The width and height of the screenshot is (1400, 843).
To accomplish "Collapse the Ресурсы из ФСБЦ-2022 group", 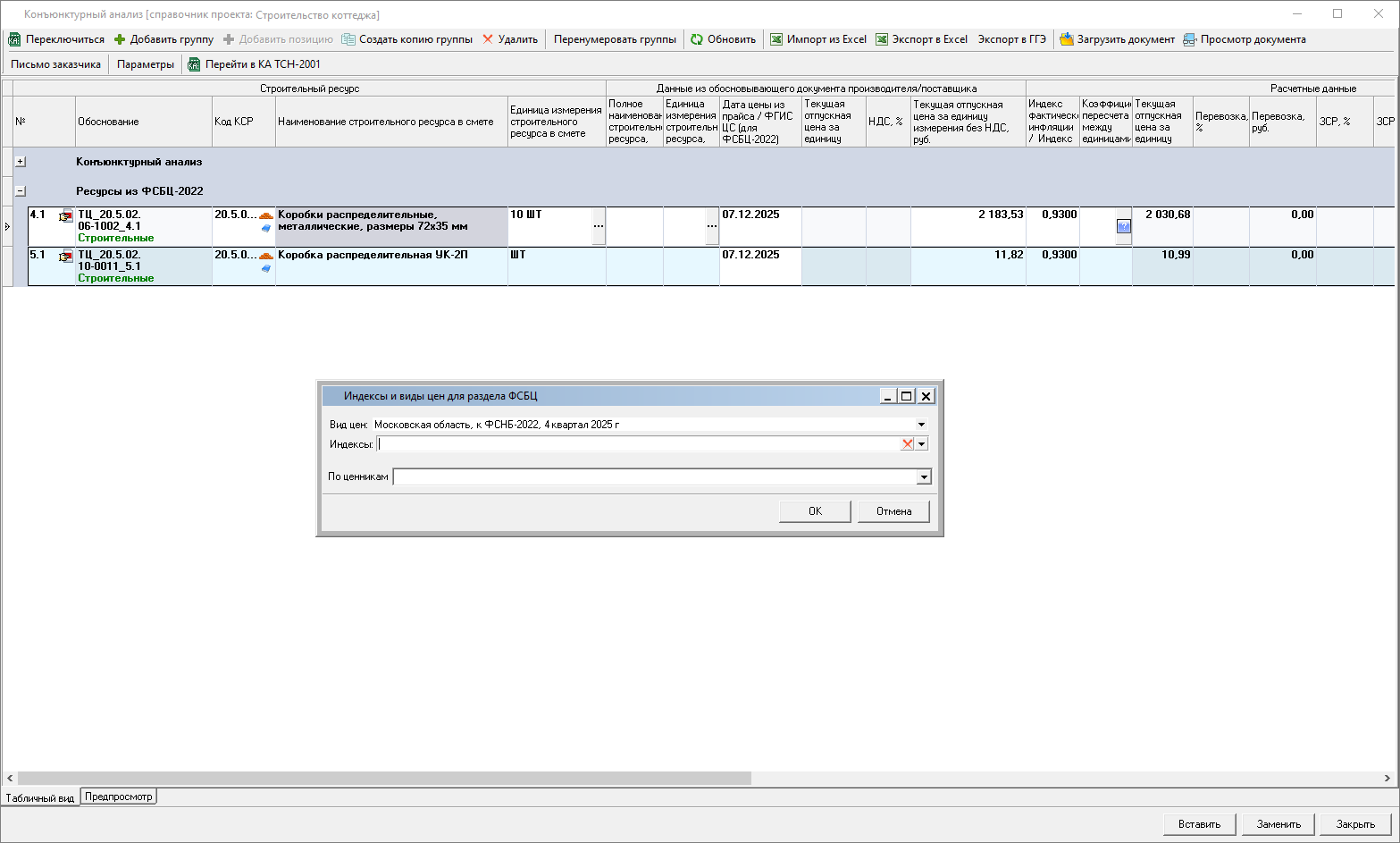I will click(x=21, y=191).
